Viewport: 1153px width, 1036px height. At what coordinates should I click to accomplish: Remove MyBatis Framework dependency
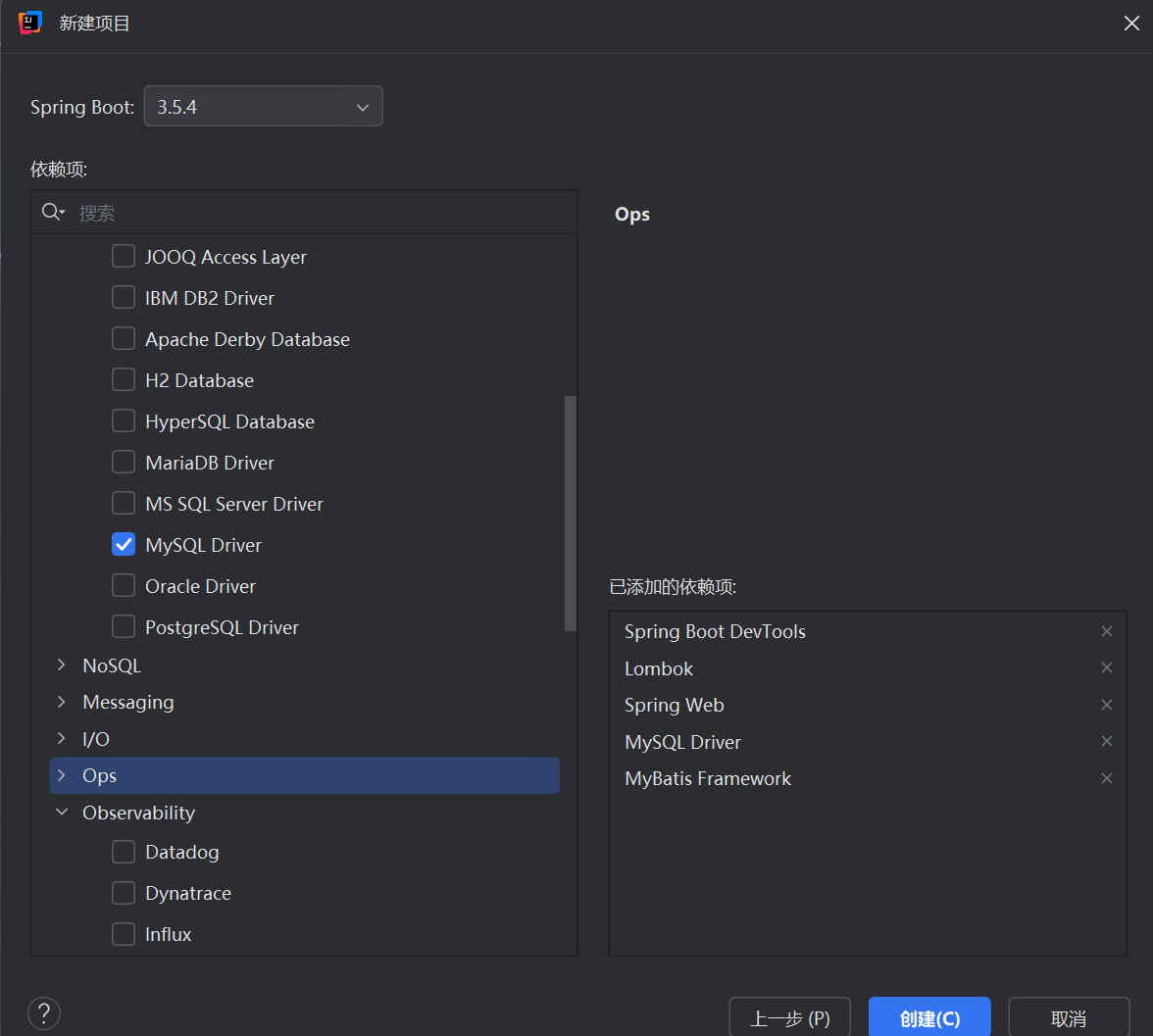pos(1106,778)
